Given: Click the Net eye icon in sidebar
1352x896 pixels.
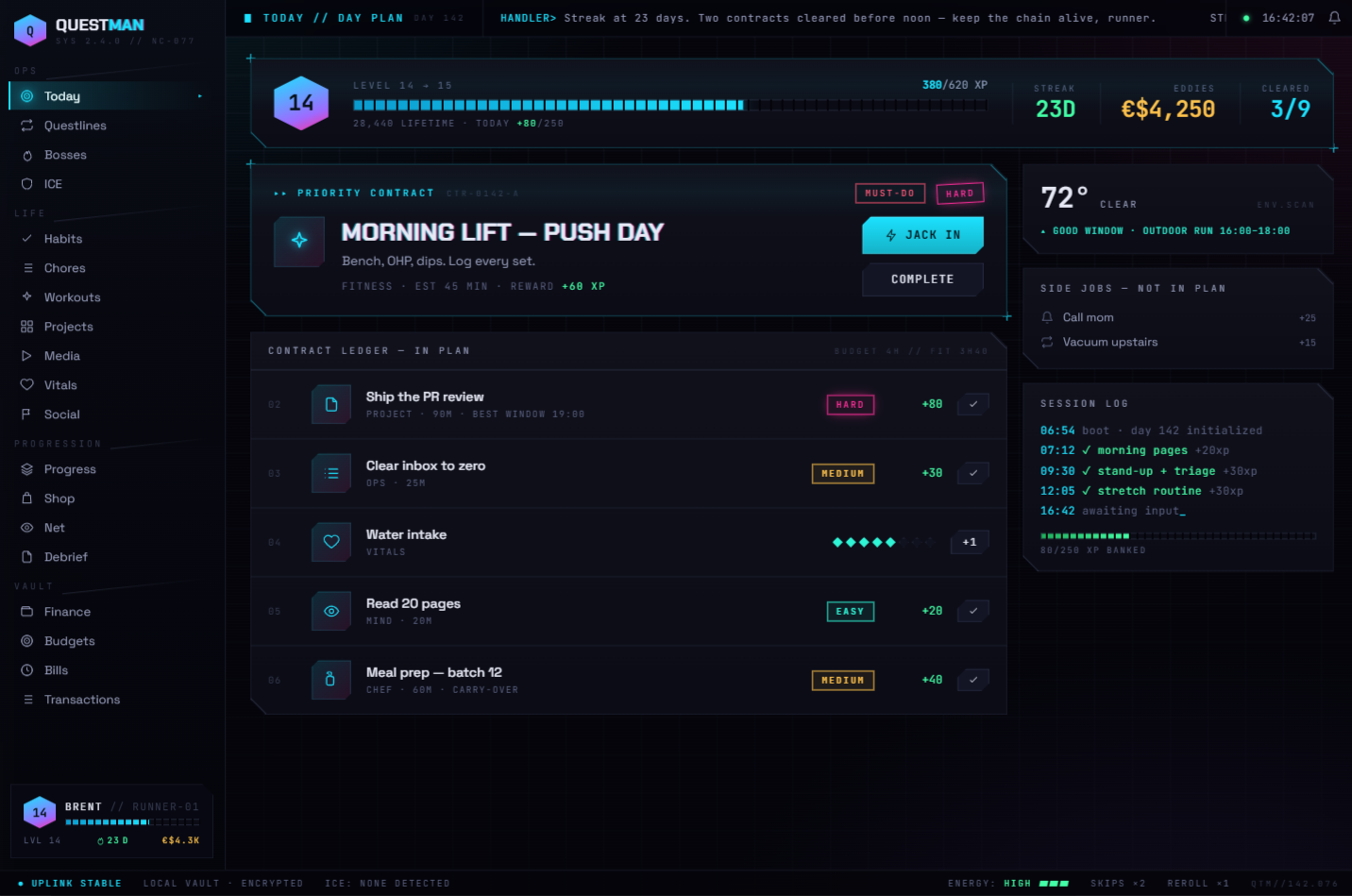Looking at the screenshot, I should point(27,528).
